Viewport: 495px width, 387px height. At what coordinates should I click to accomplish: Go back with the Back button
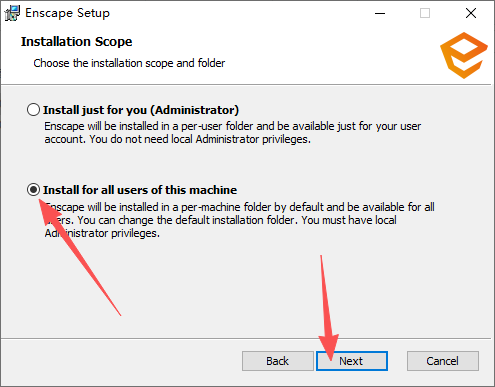[x=278, y=361]
